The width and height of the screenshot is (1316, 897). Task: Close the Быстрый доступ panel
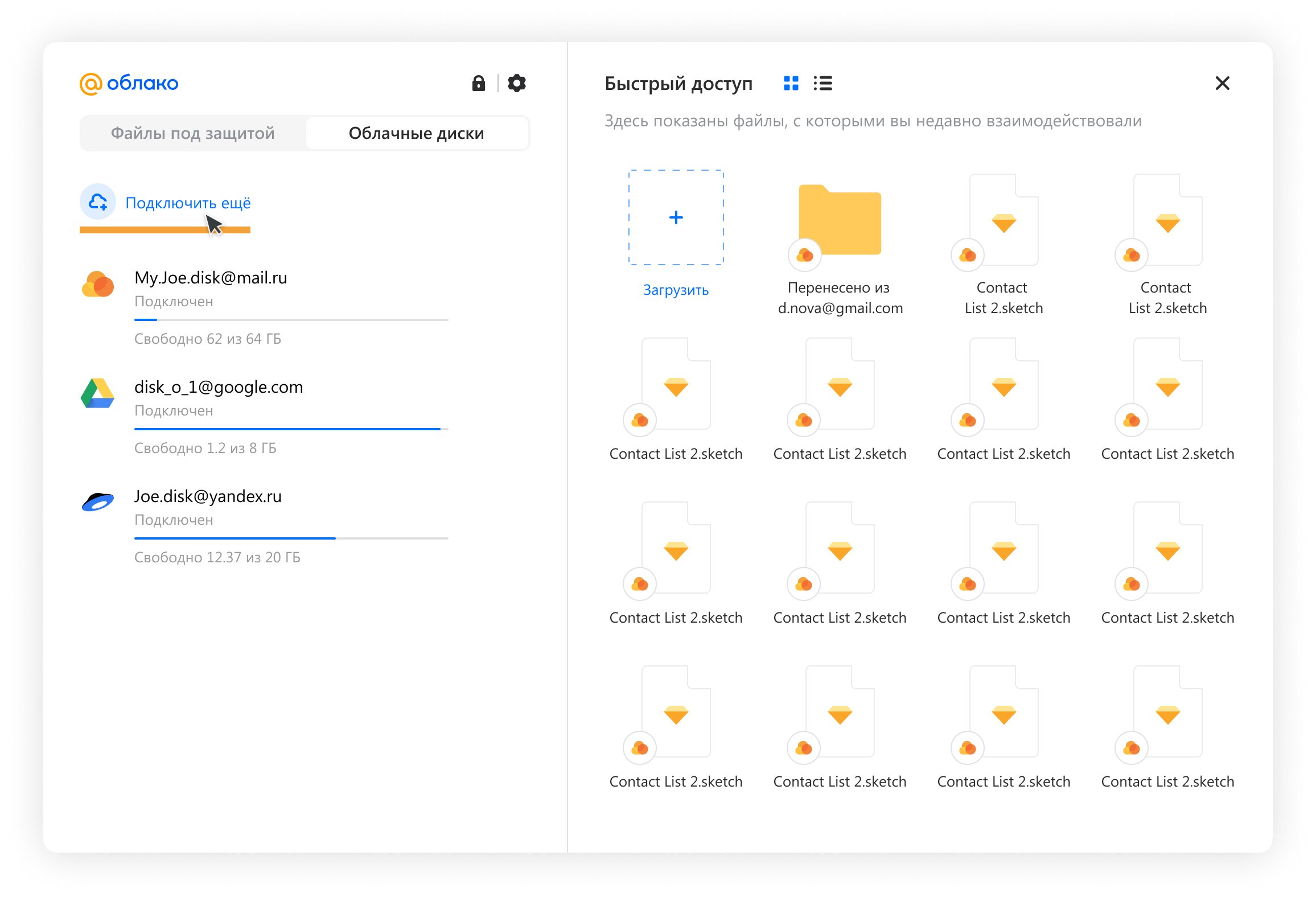point(1222,84)
